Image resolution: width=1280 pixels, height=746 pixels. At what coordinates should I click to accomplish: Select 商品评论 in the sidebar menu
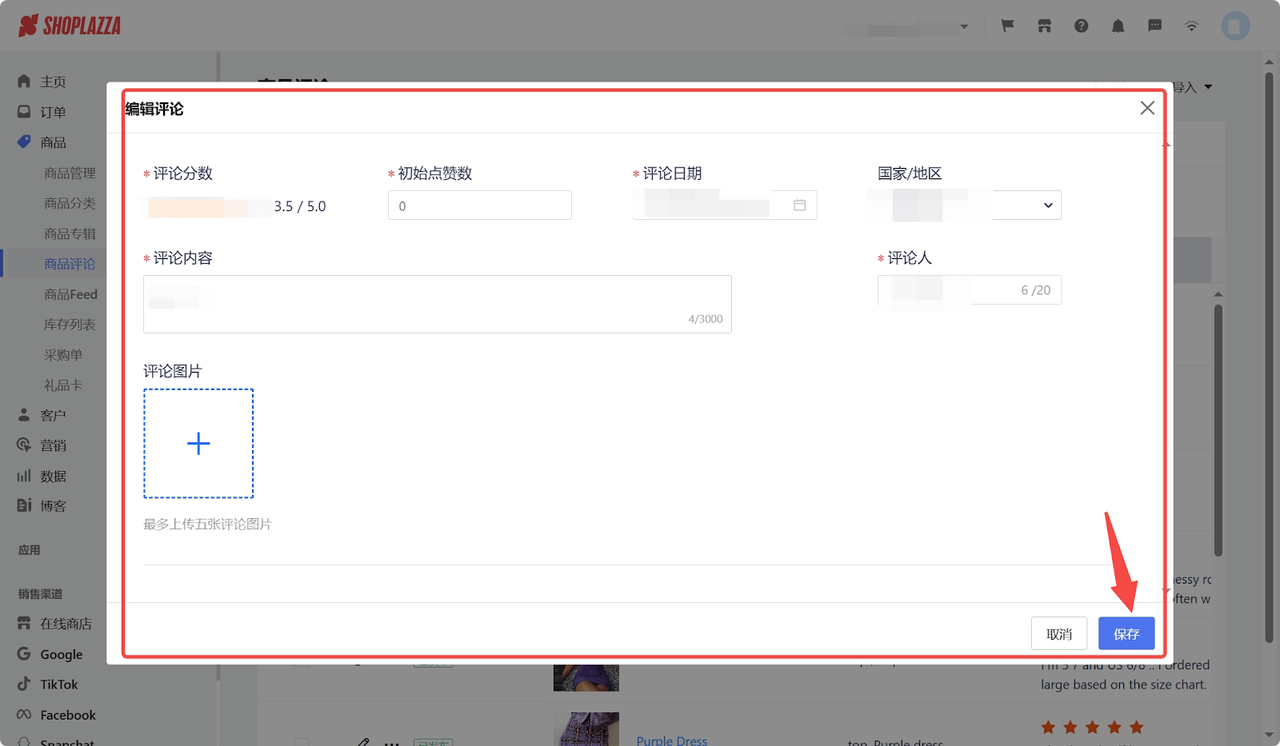[70, 263]
